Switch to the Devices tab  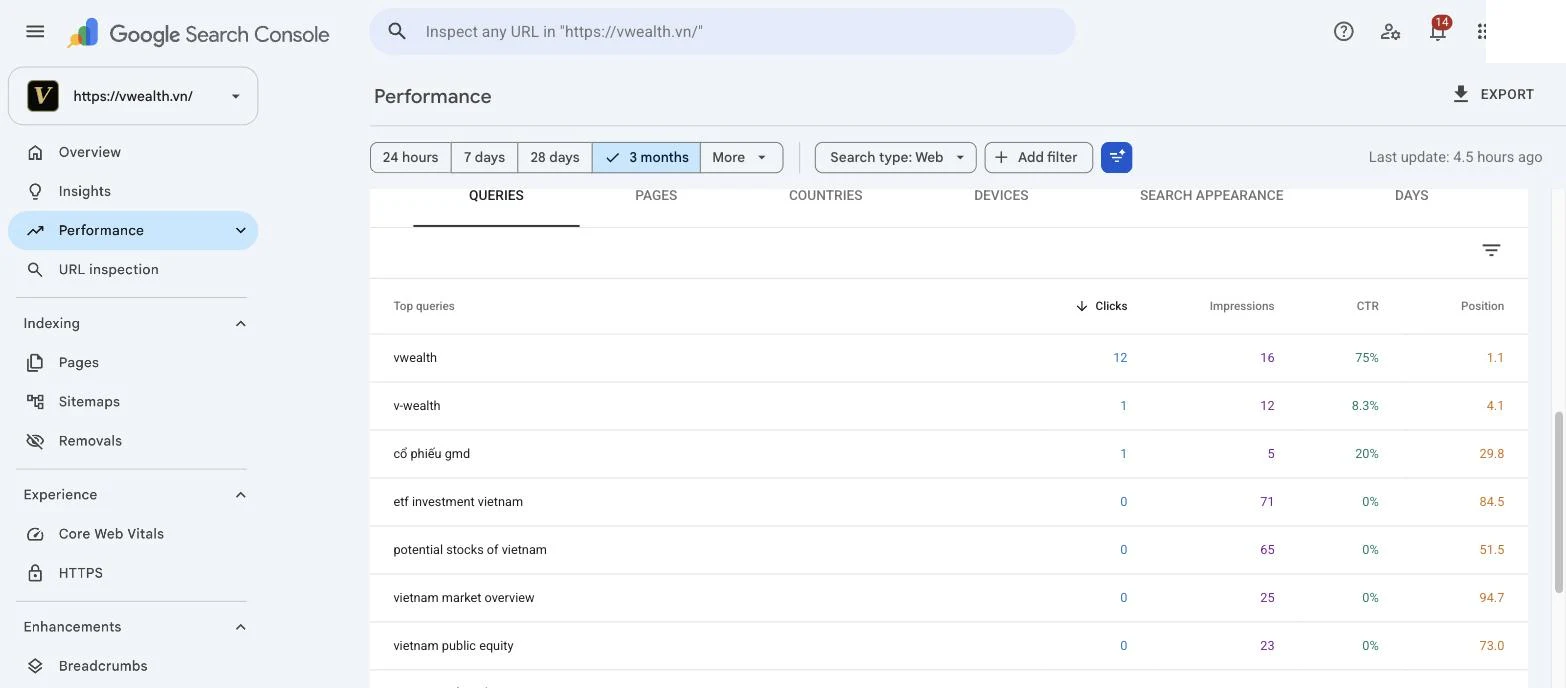[1001, 196]
